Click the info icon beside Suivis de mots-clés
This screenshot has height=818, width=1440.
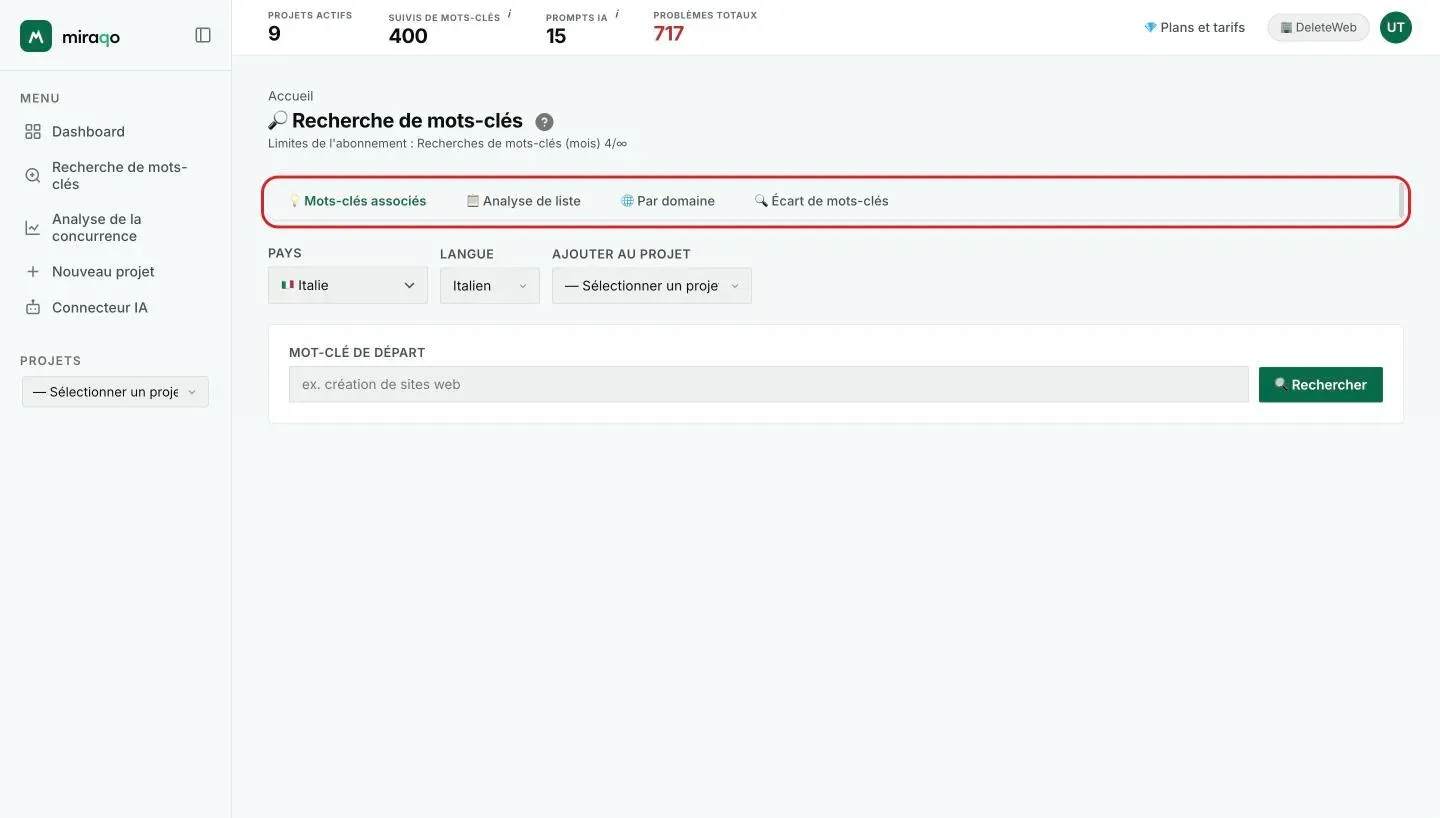pyautogui.click(x=509, y=14)
